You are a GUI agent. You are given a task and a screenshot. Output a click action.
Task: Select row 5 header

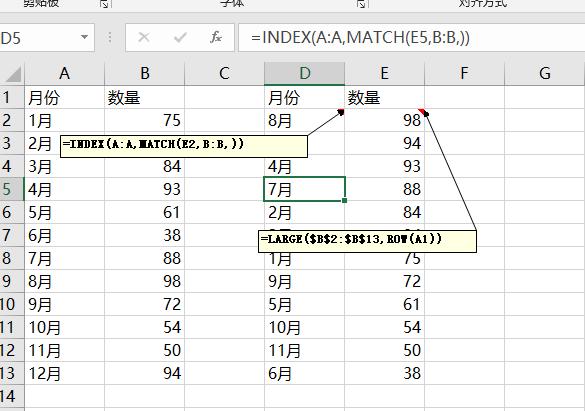click(12, 189)
